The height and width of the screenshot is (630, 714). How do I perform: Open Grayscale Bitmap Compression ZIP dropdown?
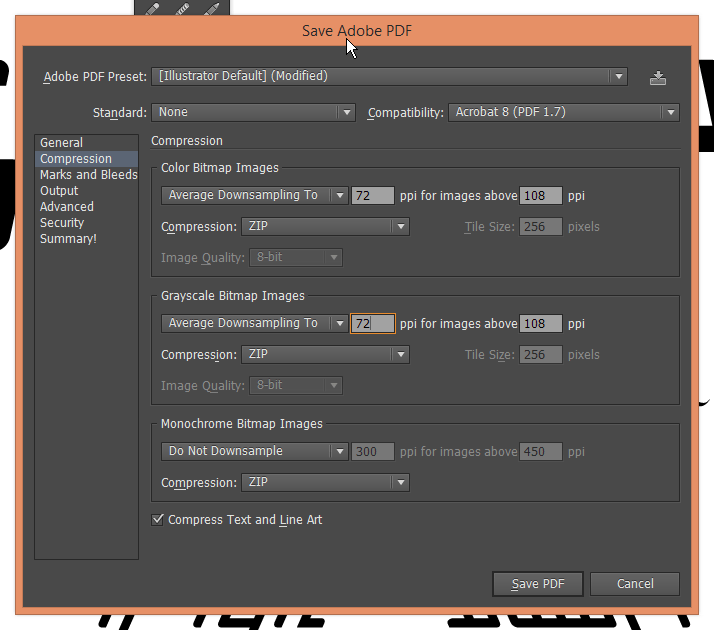[x=325, y=354]
